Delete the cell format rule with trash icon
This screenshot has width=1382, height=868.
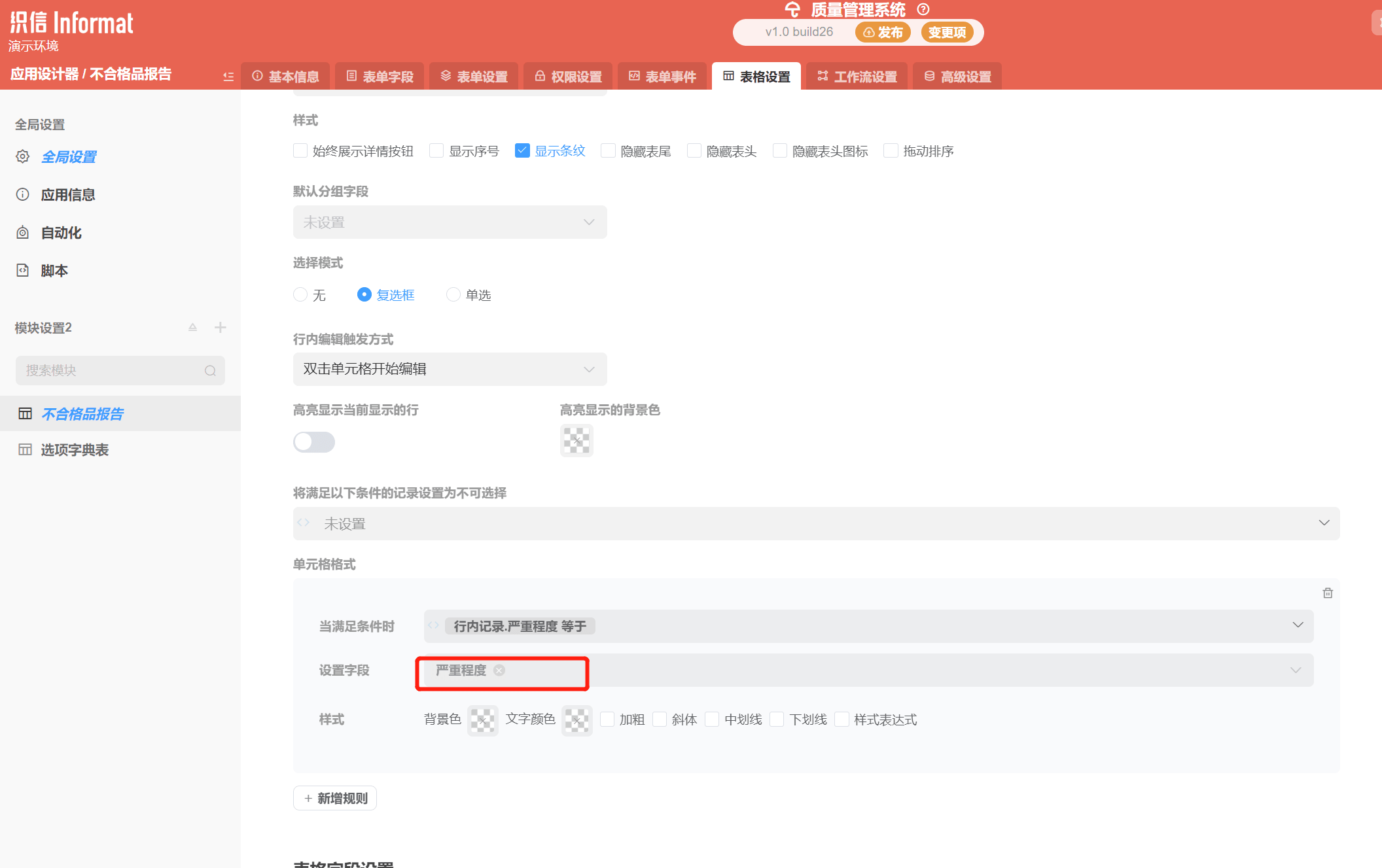point(1328,593)
